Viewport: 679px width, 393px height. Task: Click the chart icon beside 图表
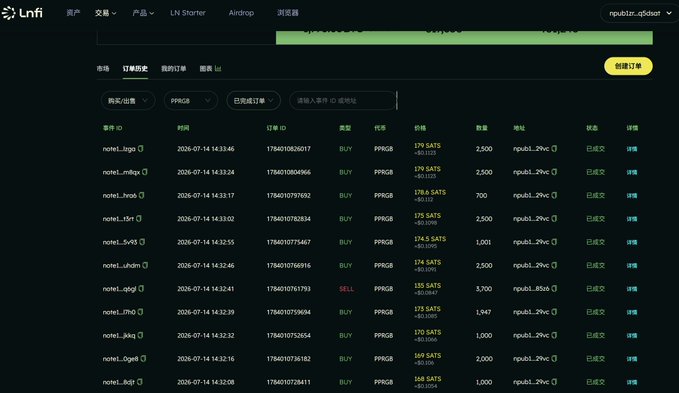218,68
